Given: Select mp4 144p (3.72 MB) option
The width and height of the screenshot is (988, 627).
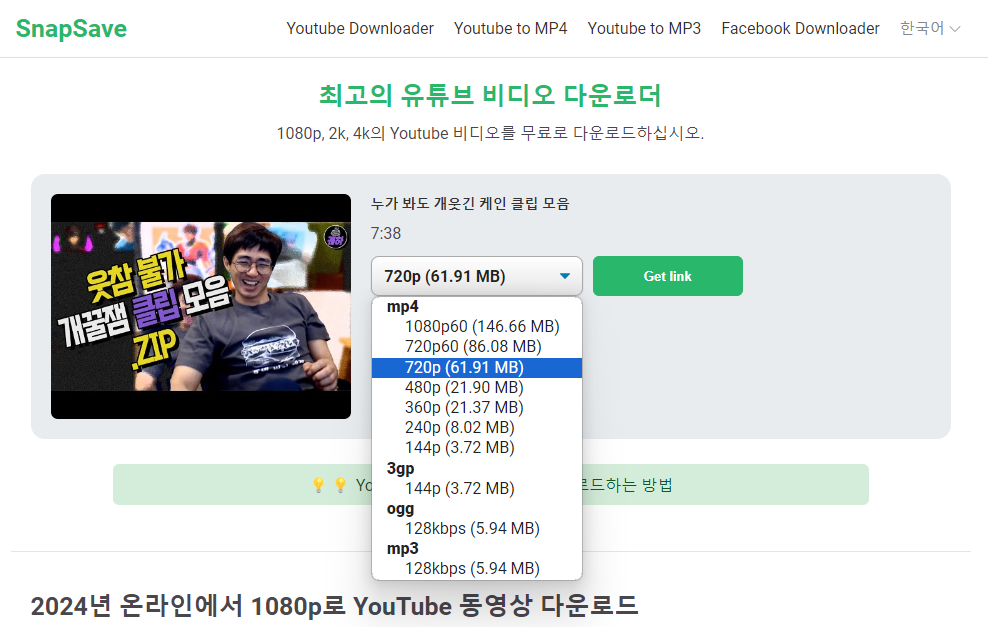Looking at the screenshot, I should pos(477,448).
